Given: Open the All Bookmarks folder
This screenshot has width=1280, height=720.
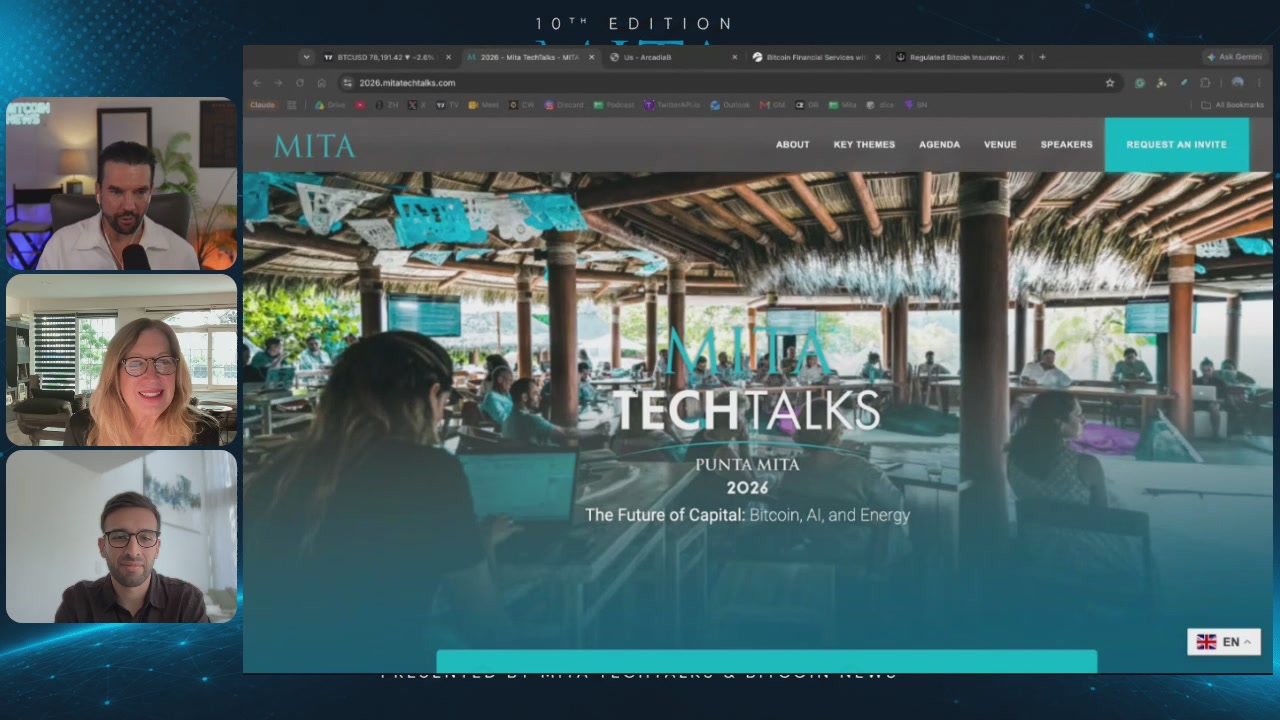Looking at the screenshot, I should pos(1232,105).
